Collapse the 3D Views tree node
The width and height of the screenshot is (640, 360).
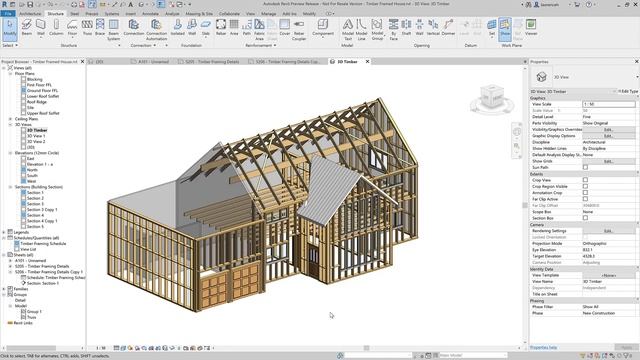click(x=10, y=124)
